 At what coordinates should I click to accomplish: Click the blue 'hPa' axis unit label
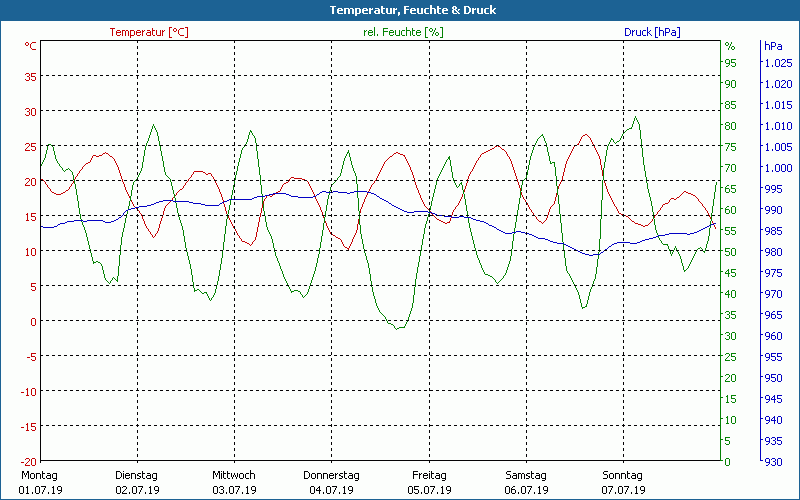pos(773,46)
